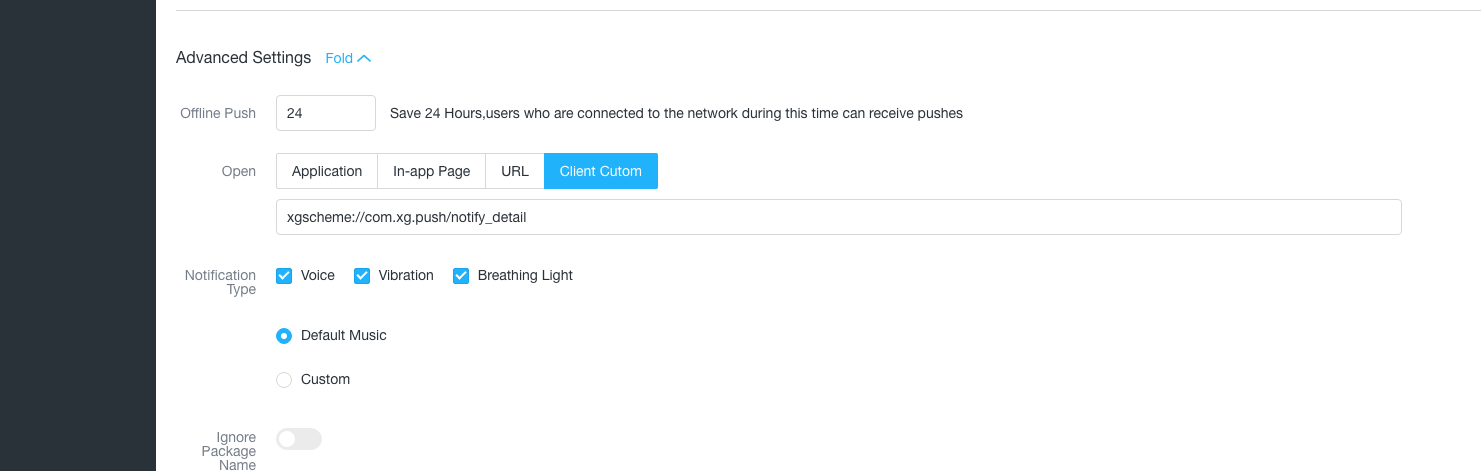Collapse Advanced Settings via the Fold link
The height and width of the screenshot is (471, 1481).
(x=348, y=58)
